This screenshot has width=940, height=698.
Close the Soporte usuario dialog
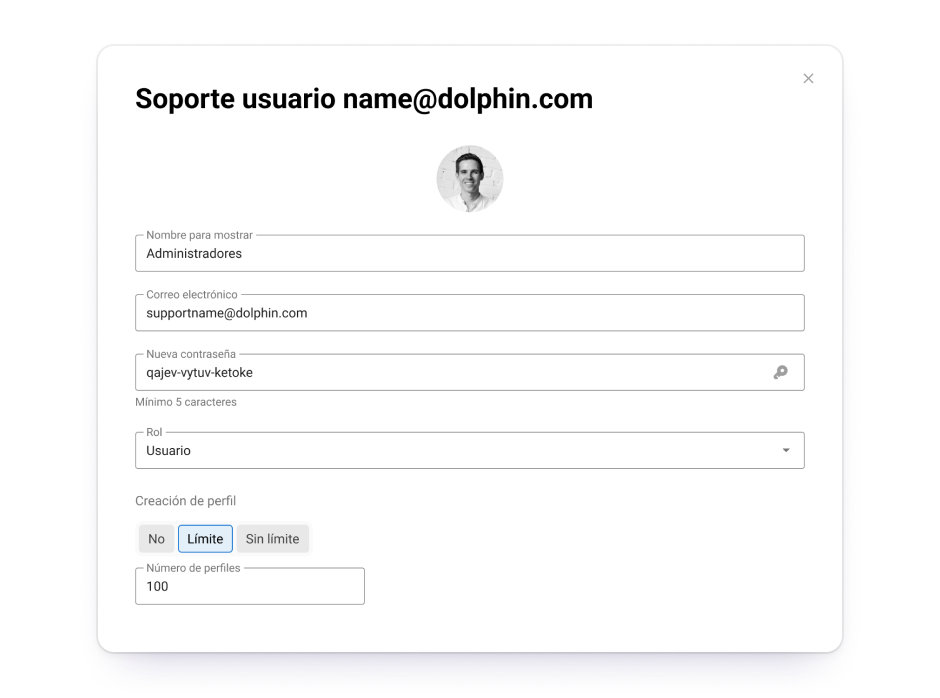tap(808, 79)
